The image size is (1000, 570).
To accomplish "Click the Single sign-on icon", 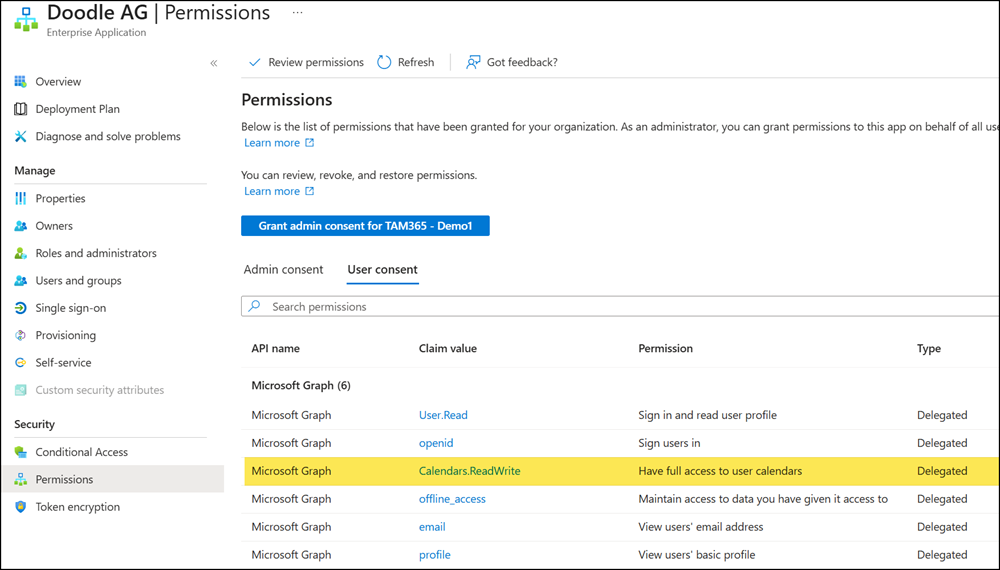I will click(x=20, y=308).
